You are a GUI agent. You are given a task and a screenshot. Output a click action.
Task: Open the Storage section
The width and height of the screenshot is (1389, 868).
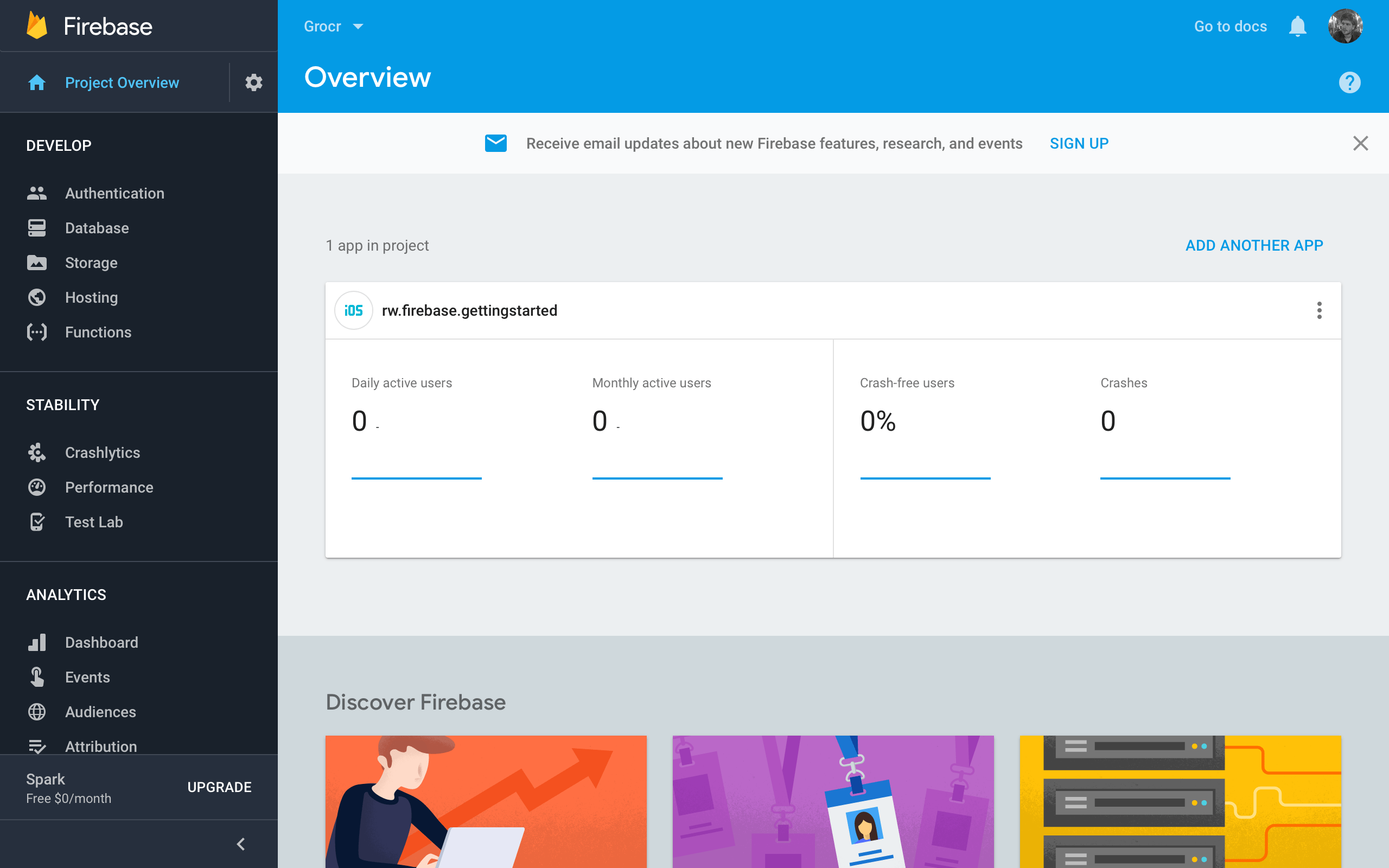click(x=91, y=263)
